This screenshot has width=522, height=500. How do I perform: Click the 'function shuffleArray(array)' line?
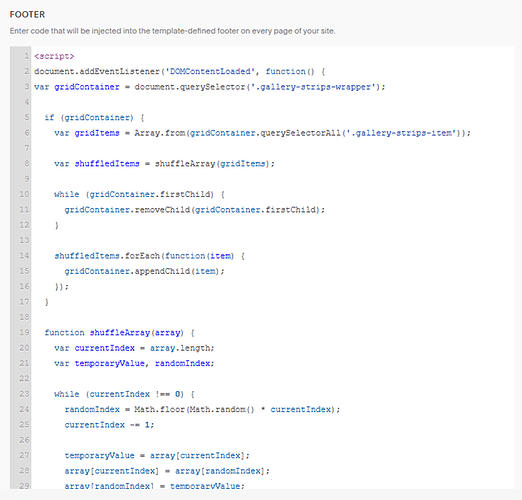pyautogui.click(x=119, y=332)
